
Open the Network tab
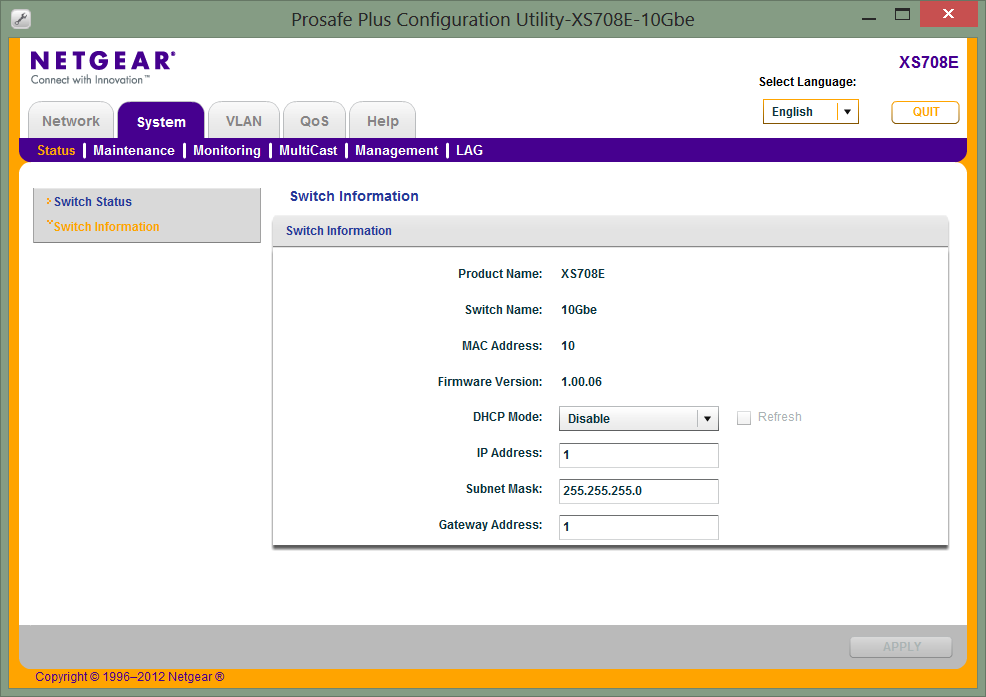click(x=71, y=121)
